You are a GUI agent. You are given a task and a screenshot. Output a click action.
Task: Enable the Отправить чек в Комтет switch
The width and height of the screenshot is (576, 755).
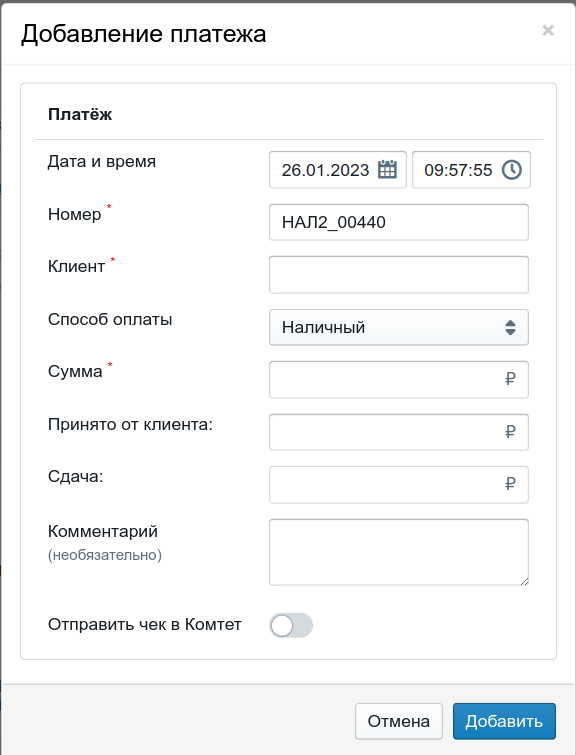point(291,625)
